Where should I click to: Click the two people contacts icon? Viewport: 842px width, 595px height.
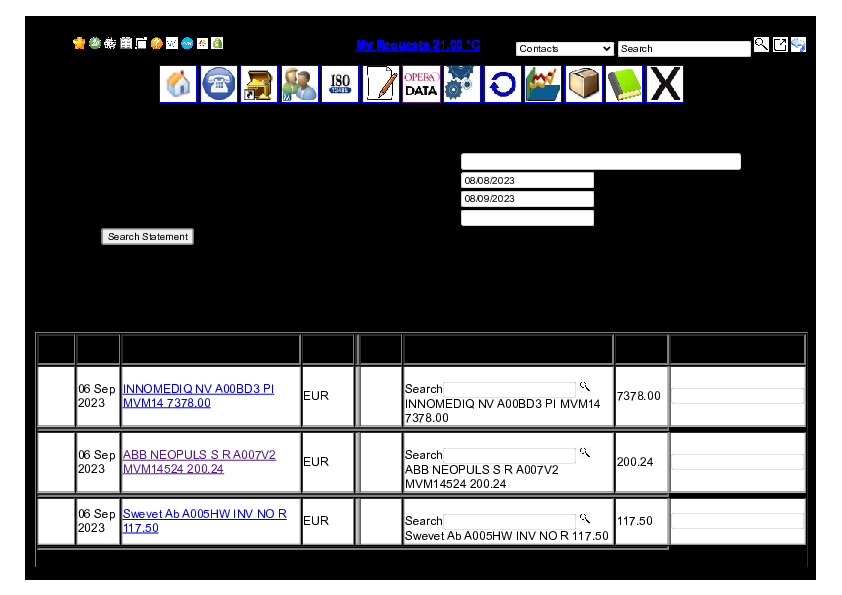[299, 84]
